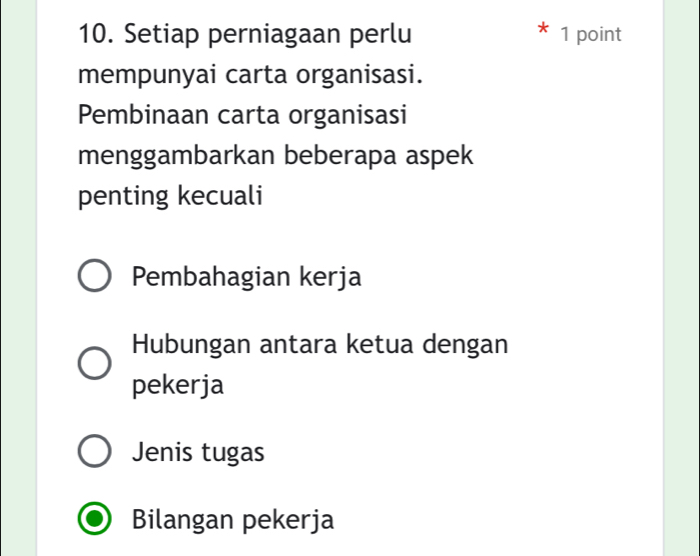Click the question number "10."
The width and height of the screenshot is (700, 556).
pyautogui.click(x=94, y=35)
